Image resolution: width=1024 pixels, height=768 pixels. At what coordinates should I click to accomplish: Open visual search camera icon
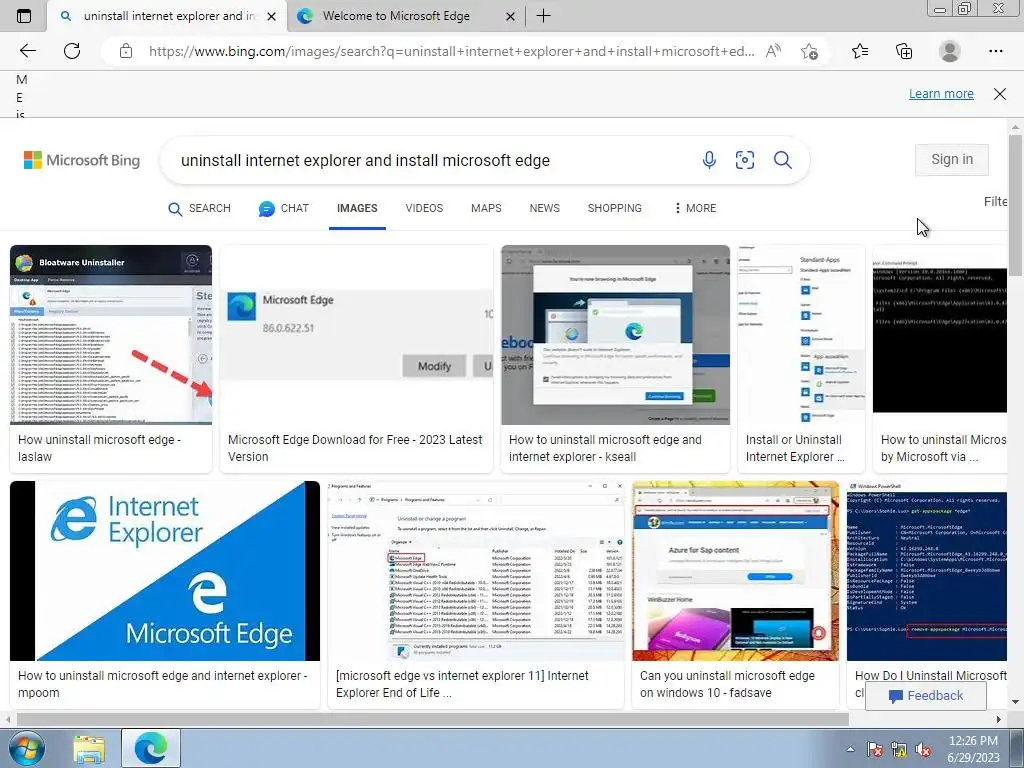point(745,160)
